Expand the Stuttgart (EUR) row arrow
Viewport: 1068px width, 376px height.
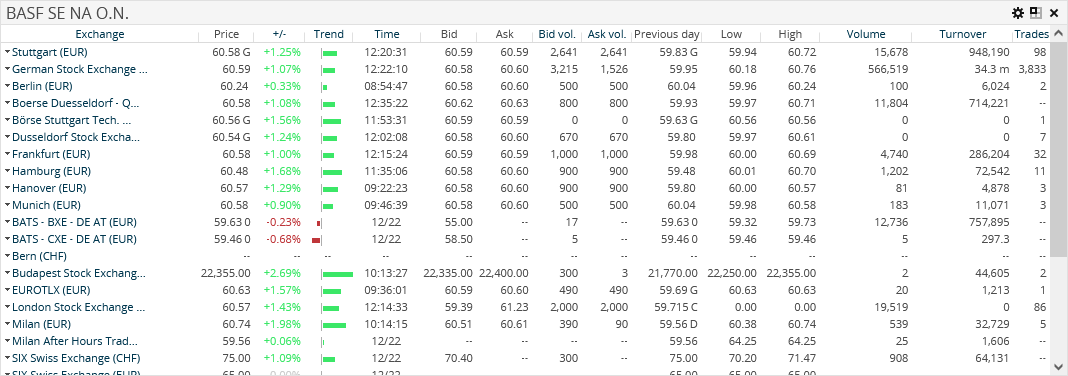point(7,52)
